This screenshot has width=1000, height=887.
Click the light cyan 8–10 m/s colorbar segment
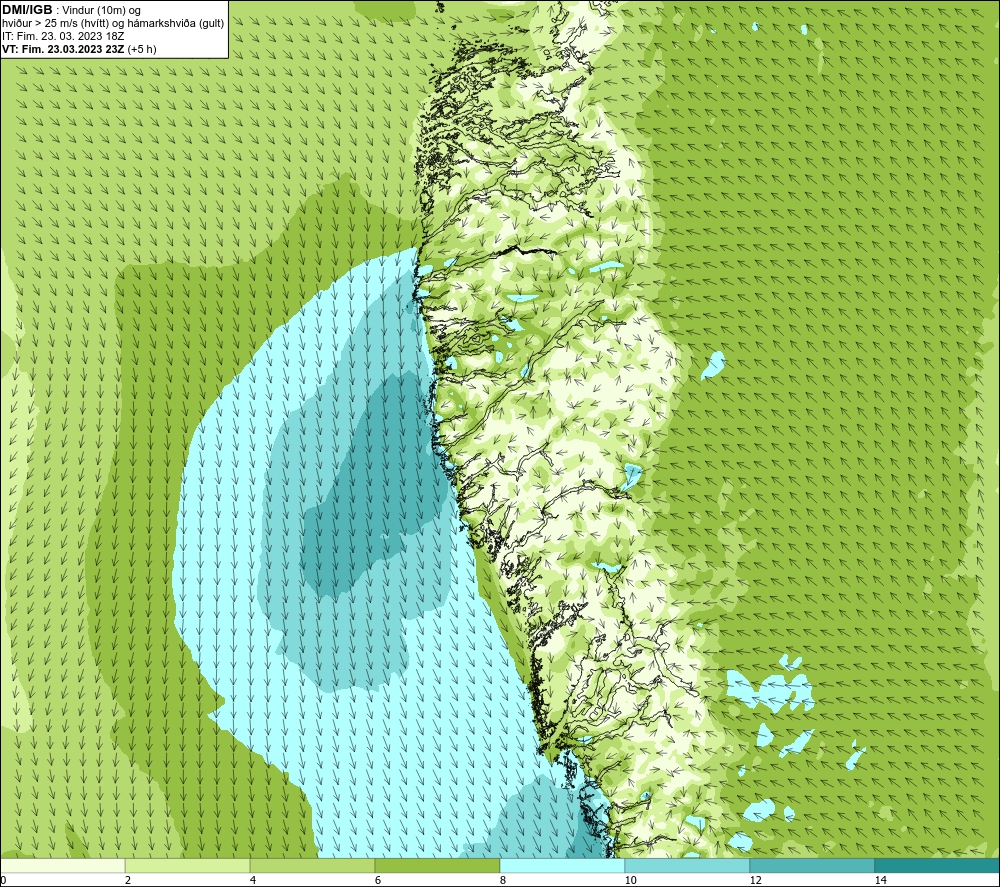[x=562, y=865]
